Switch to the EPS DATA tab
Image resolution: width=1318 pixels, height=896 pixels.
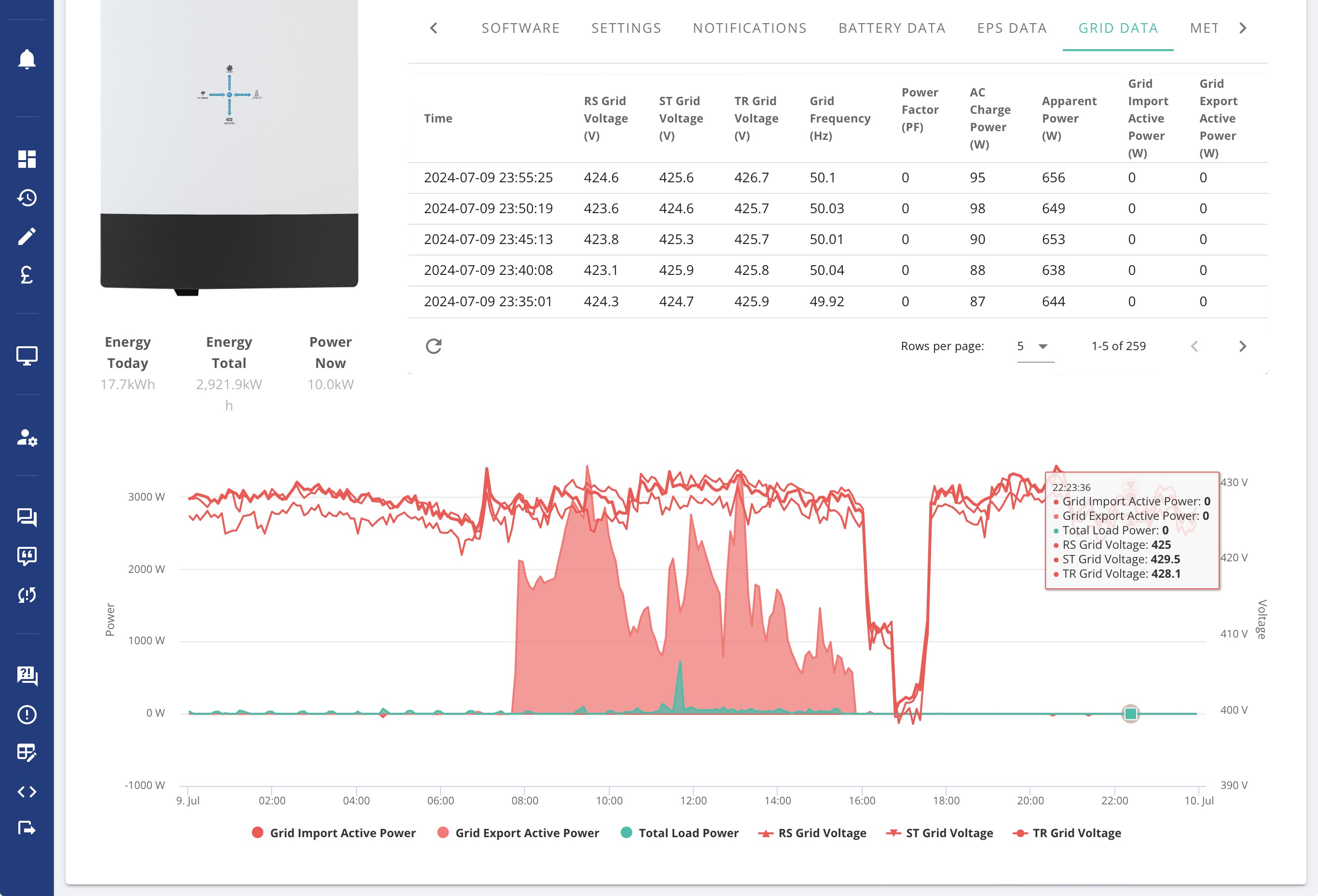1012,28
